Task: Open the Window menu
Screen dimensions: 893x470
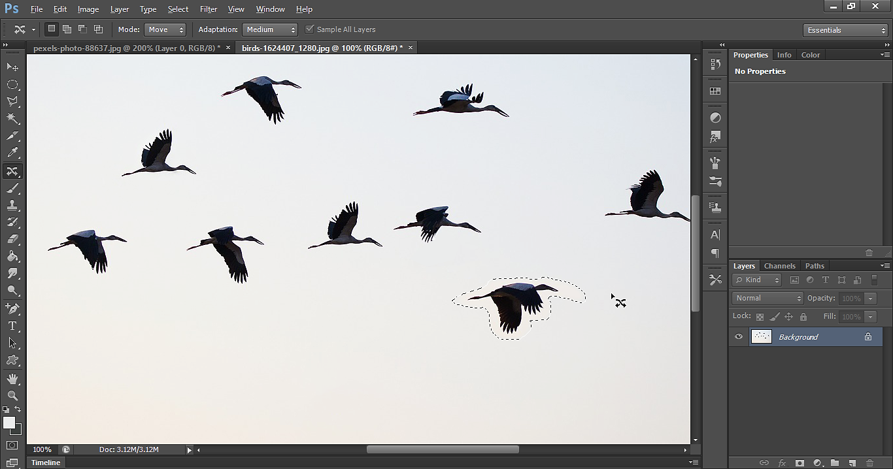Action: click(270, 9)
